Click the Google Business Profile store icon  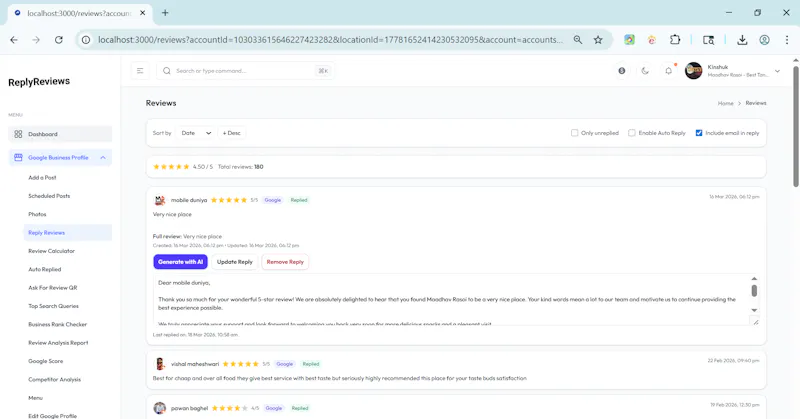(18, 158)
